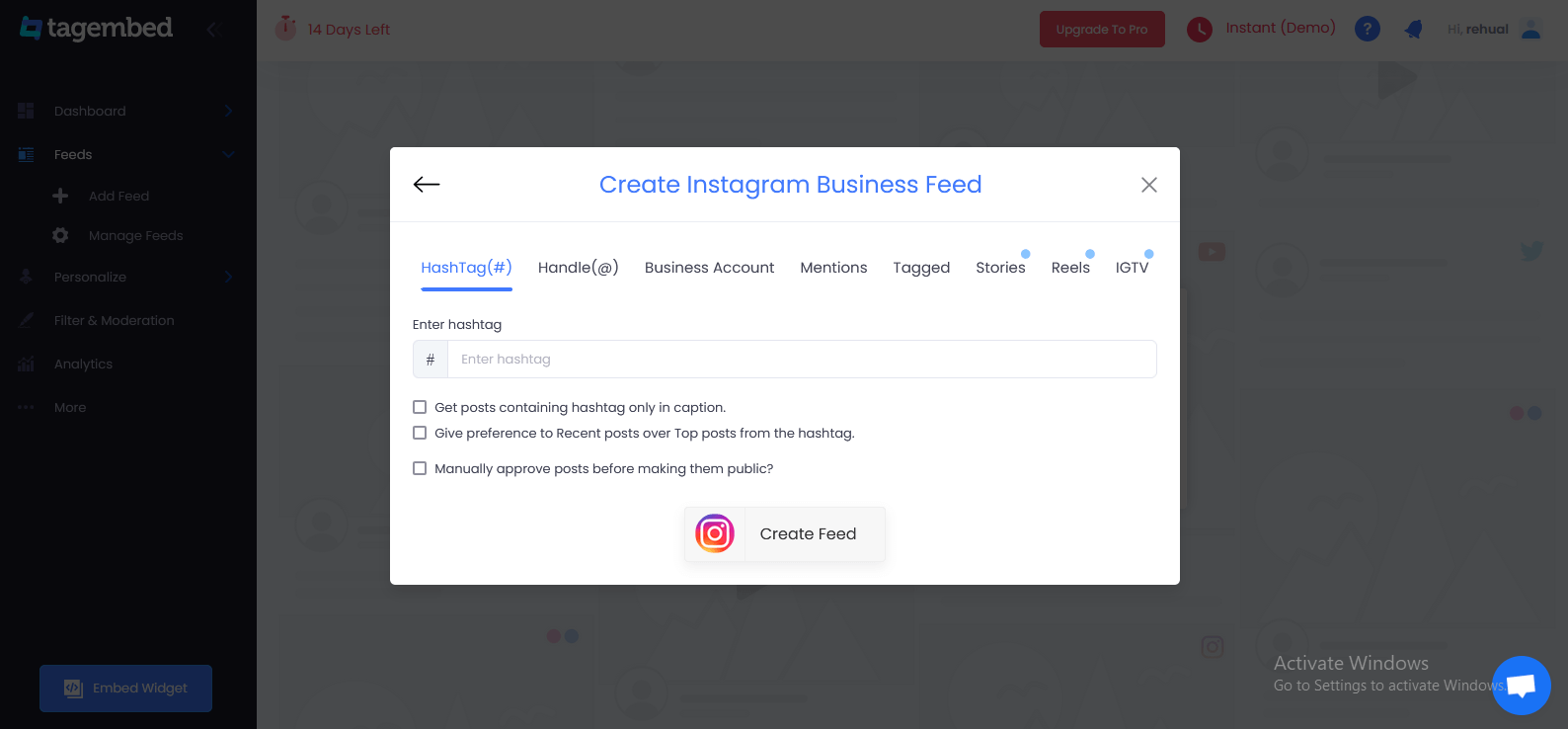Click the Create Feed button

point(785,534)
